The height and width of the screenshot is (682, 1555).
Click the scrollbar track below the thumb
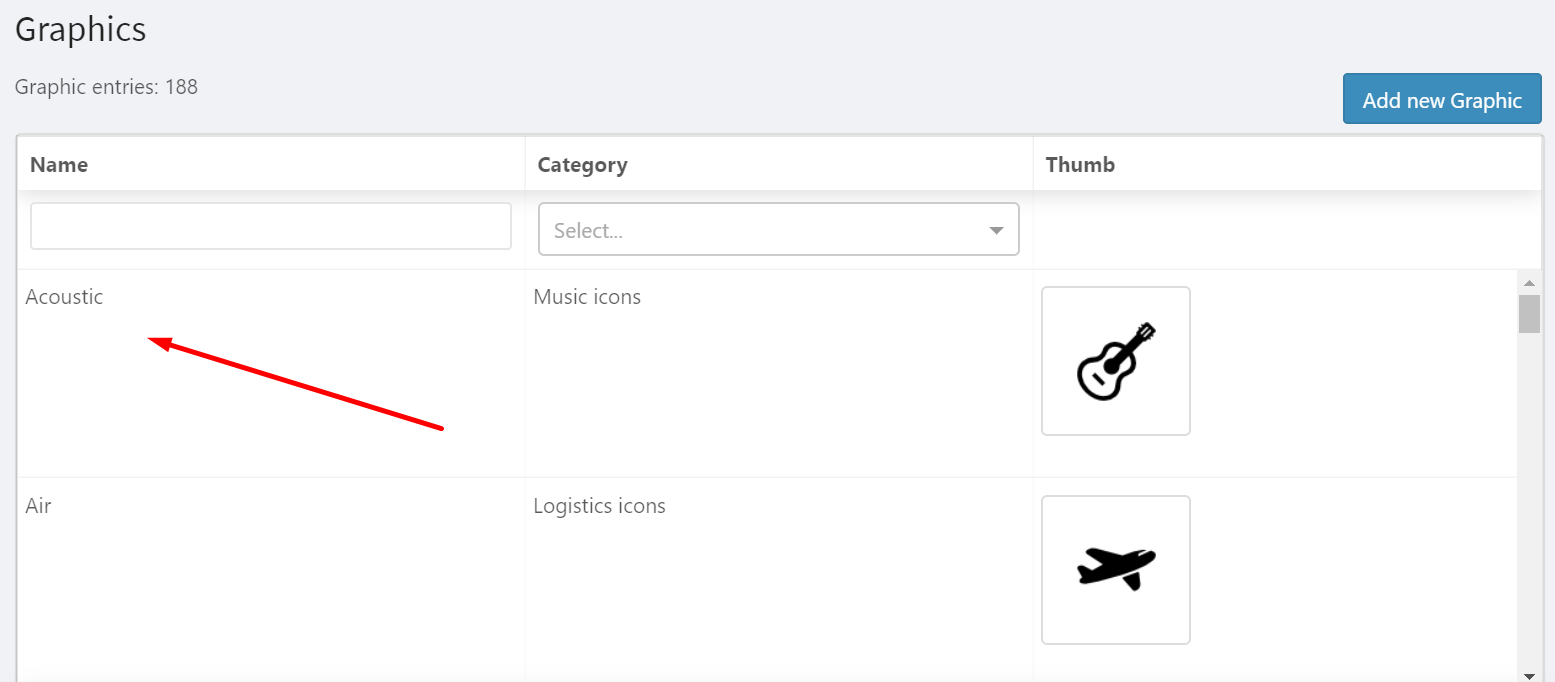[1529, 500]
